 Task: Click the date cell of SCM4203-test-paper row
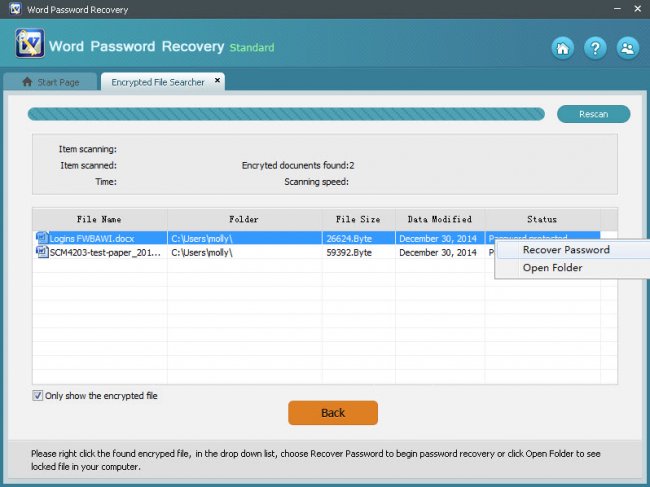point(438,252)
